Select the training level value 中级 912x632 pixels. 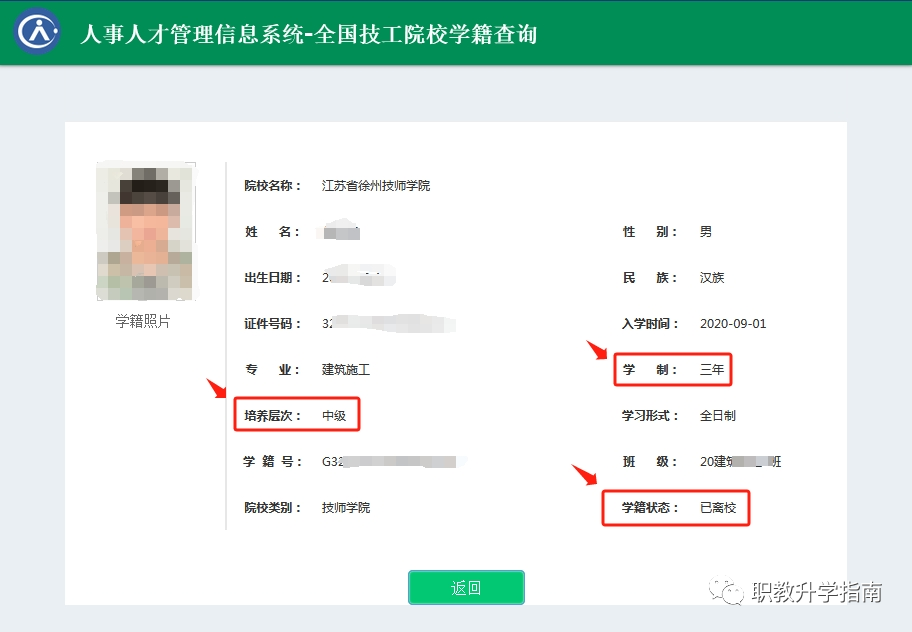coord(334,415)
